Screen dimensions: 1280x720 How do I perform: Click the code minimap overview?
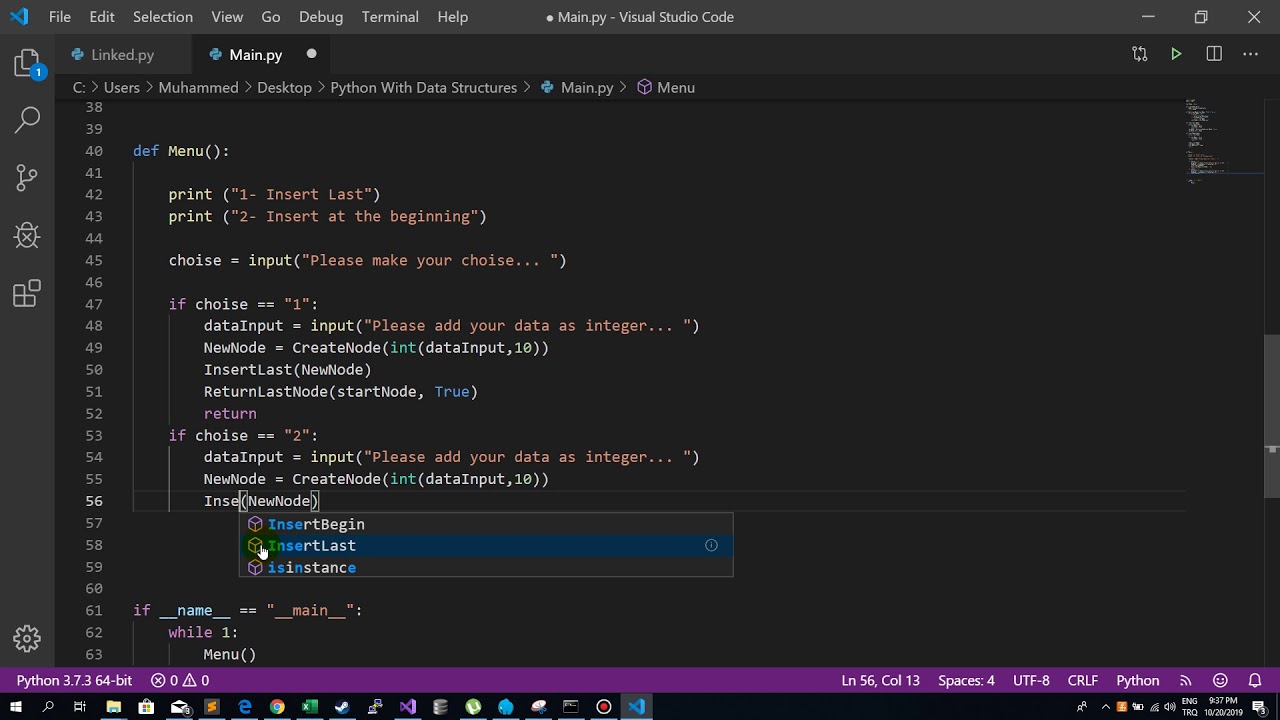point(1225,140)
